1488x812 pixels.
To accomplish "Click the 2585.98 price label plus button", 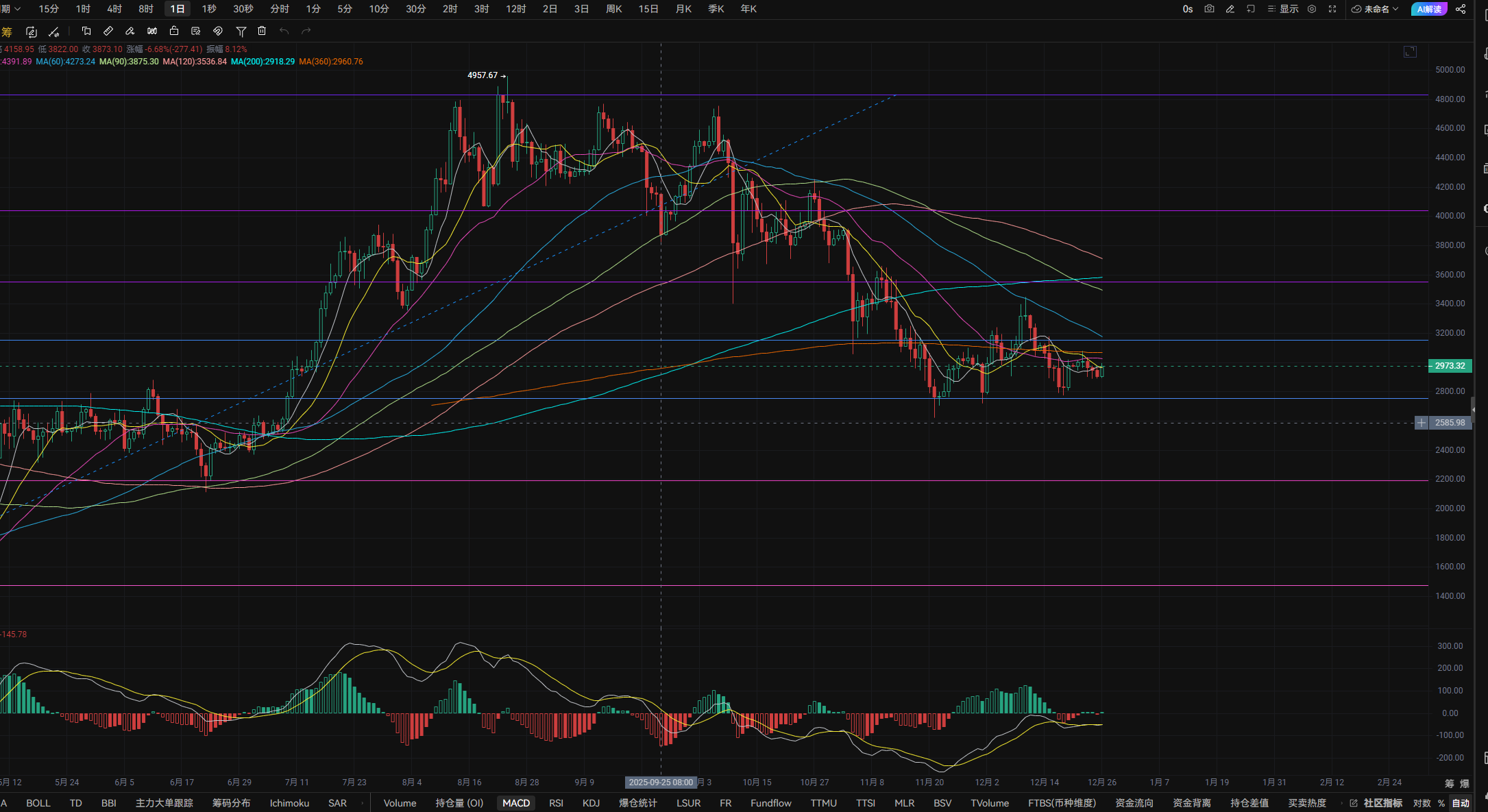I will [x=1422, y=423].
